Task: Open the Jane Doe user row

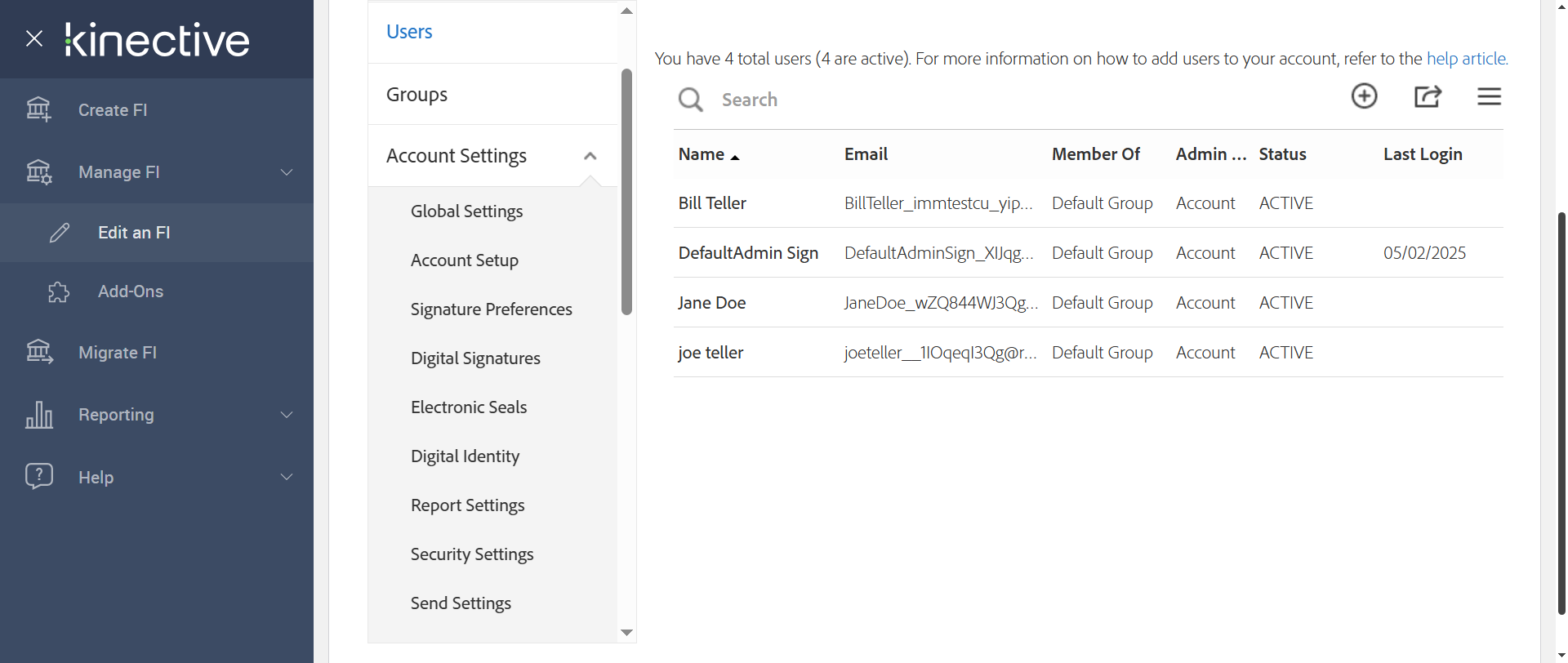Action: pyautogui.click(x=711, y=303)
